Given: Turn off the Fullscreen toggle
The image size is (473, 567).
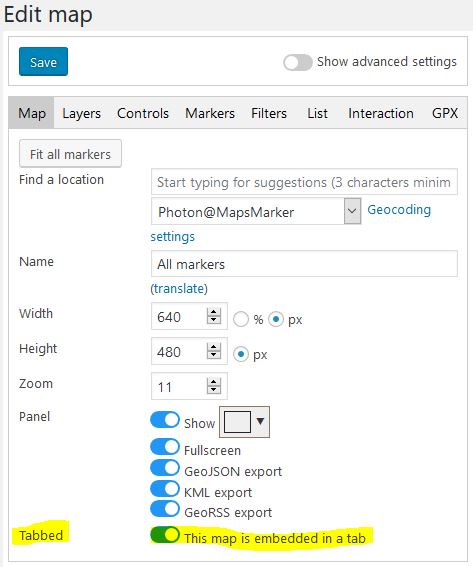Looking at the screenshot, I should pyautogui.click(x=165, y=447).
